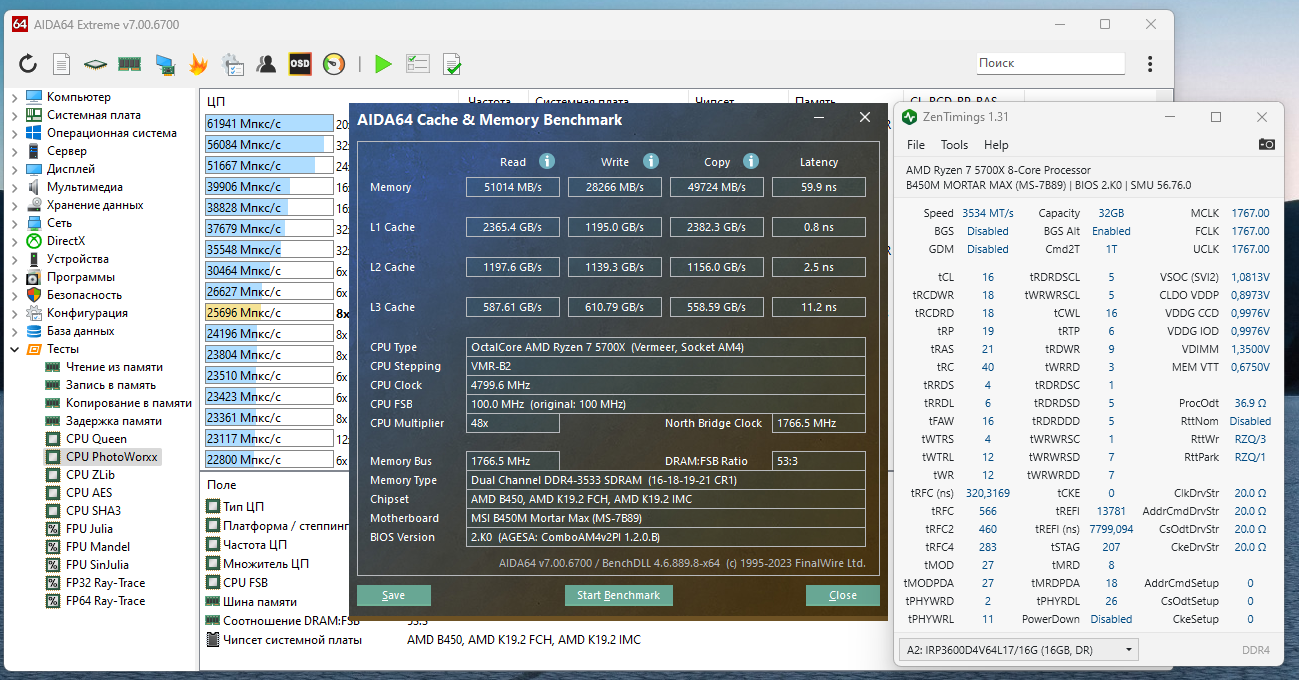Screen dimensions: 1299x680
Task: Select the FPU Mandel test
Action: [96, 547]
